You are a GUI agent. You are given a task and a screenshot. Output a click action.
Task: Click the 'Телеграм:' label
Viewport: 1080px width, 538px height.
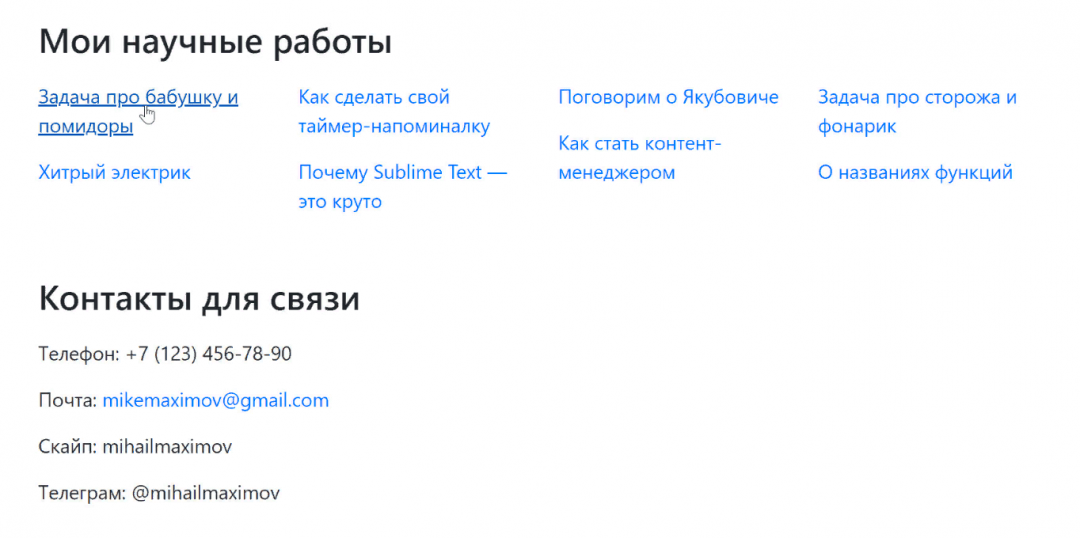click(x=82, y=493)
